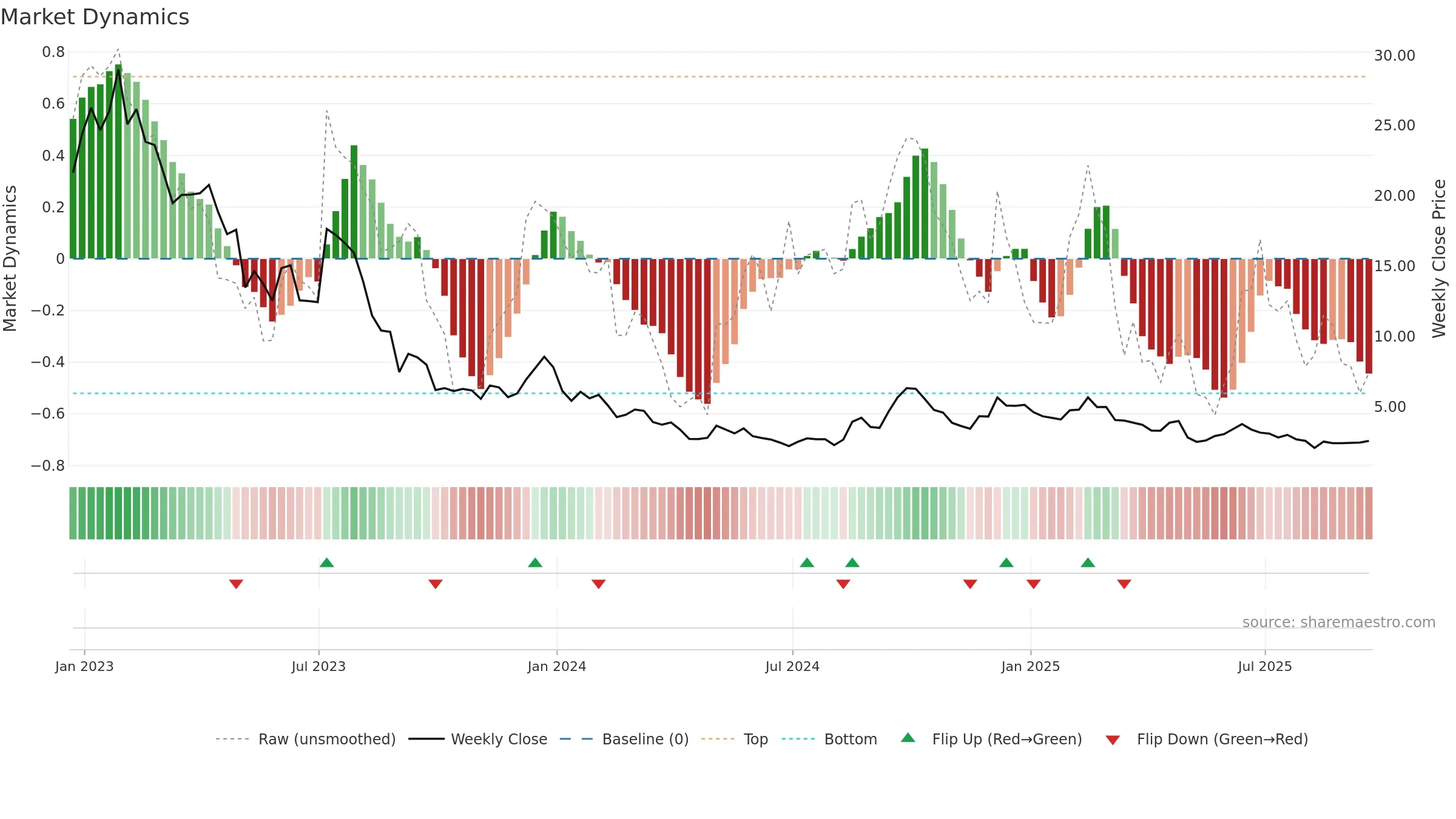Toggle the Flip Down (Green→Red) legend entry
Image resolution: width=1456 pixels, height=819 pixels.
point(1206,739)
